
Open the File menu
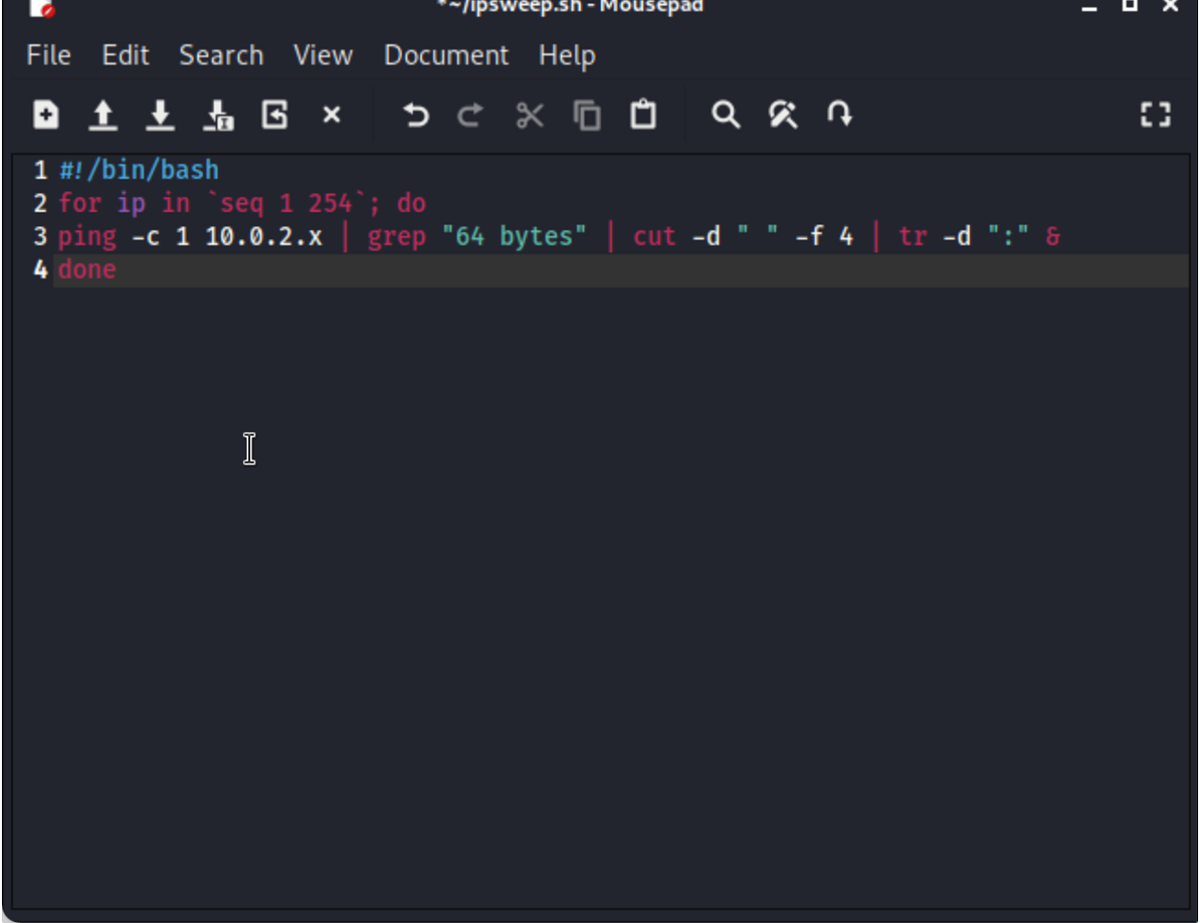(x=47, y=55)
